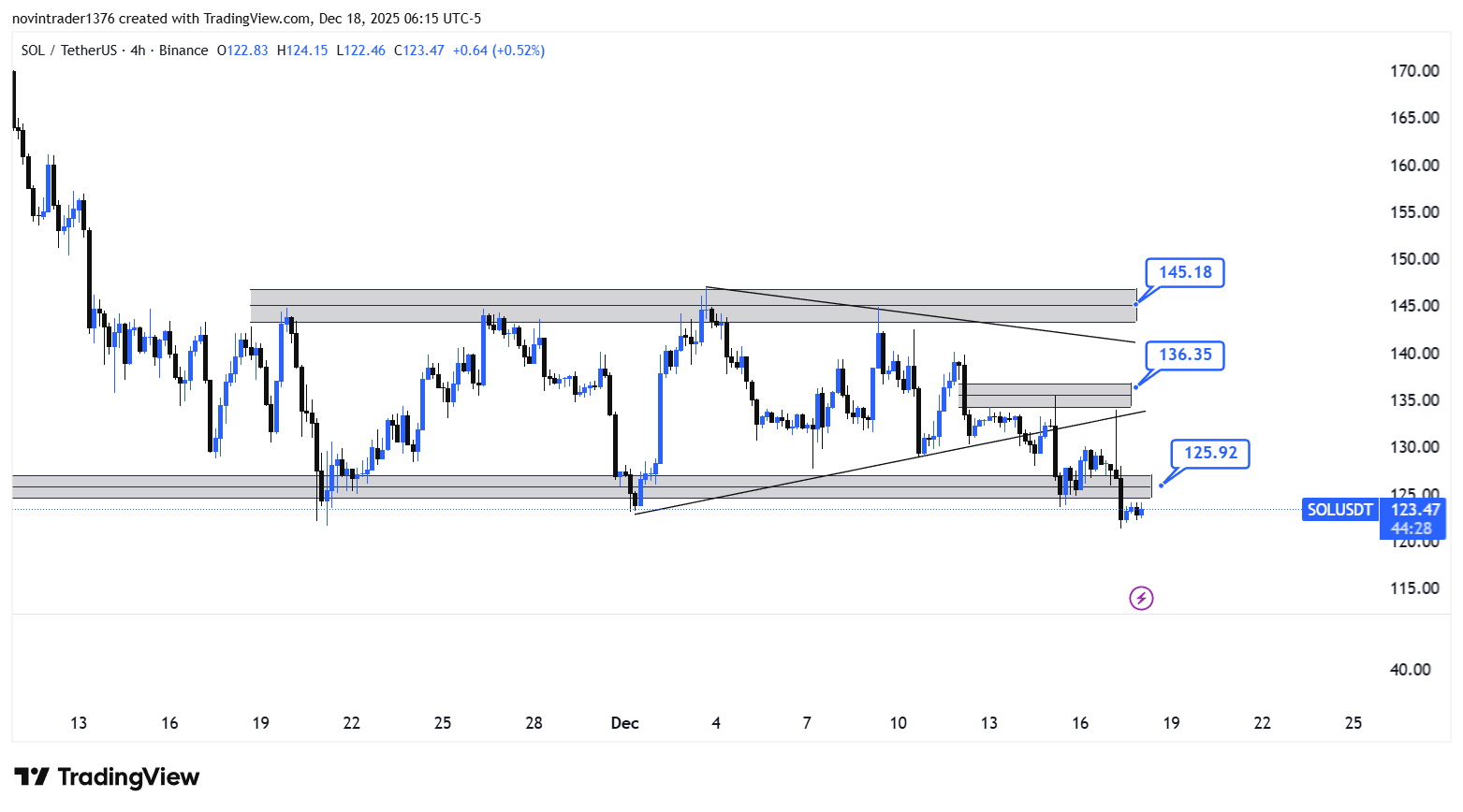Click the close value C123.47
Viewport: 1463px width, 812px height.
click(x=418, y=51)
